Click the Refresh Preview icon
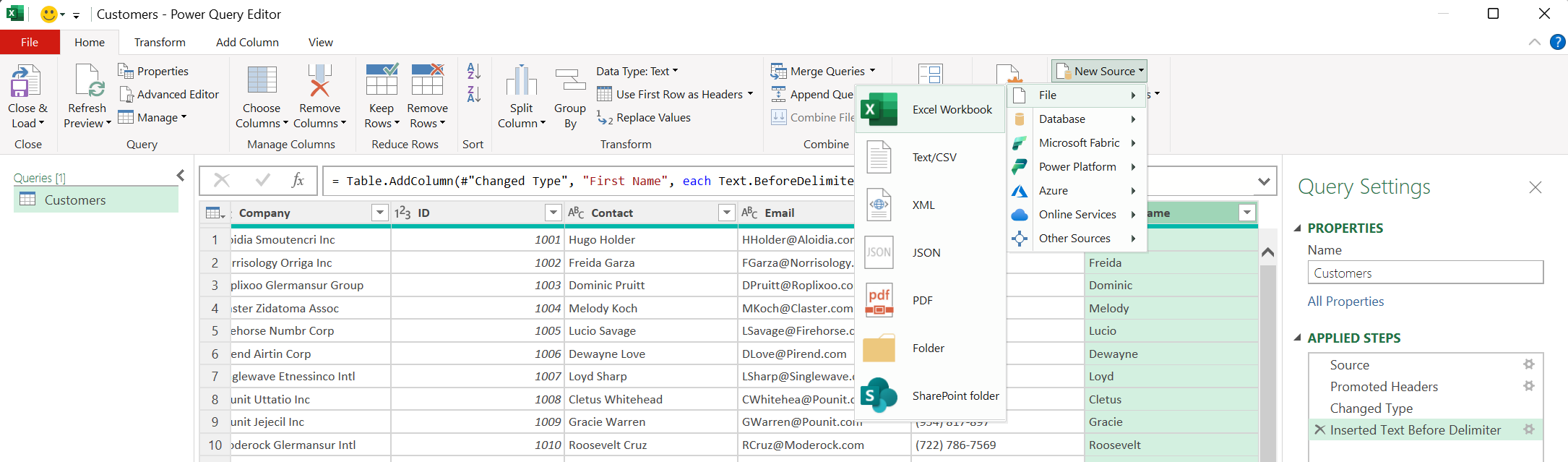The width and height of the screenshot is (1568, 462). (90, 81)
